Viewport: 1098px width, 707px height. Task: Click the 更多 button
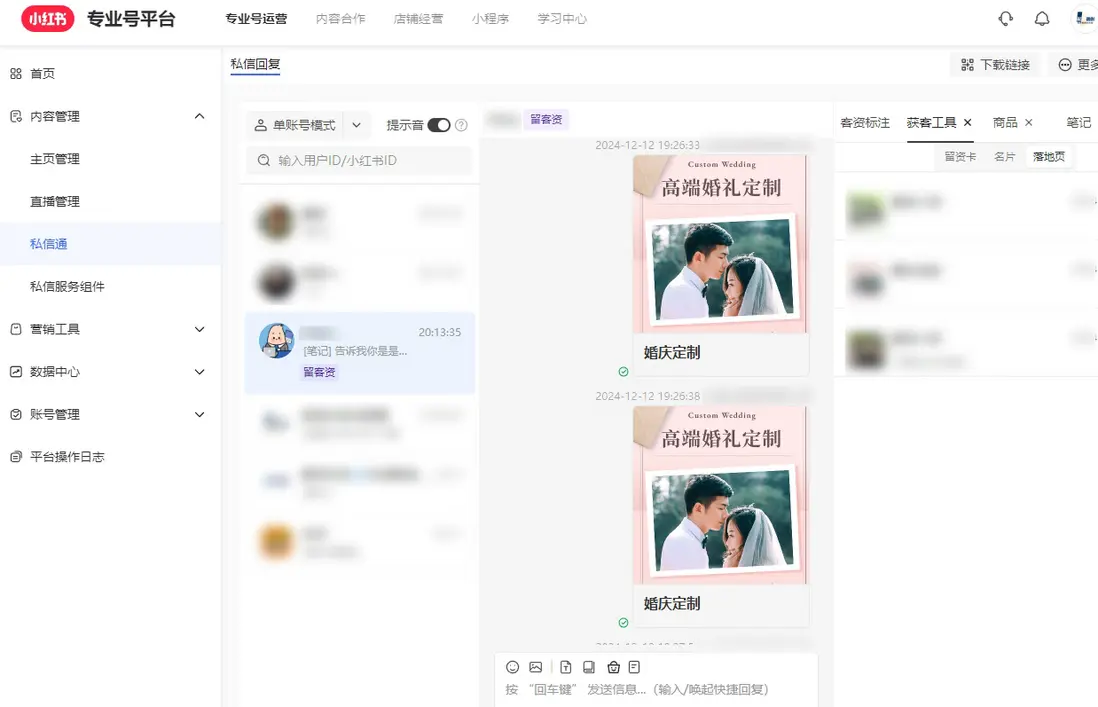click(1074, 64)
